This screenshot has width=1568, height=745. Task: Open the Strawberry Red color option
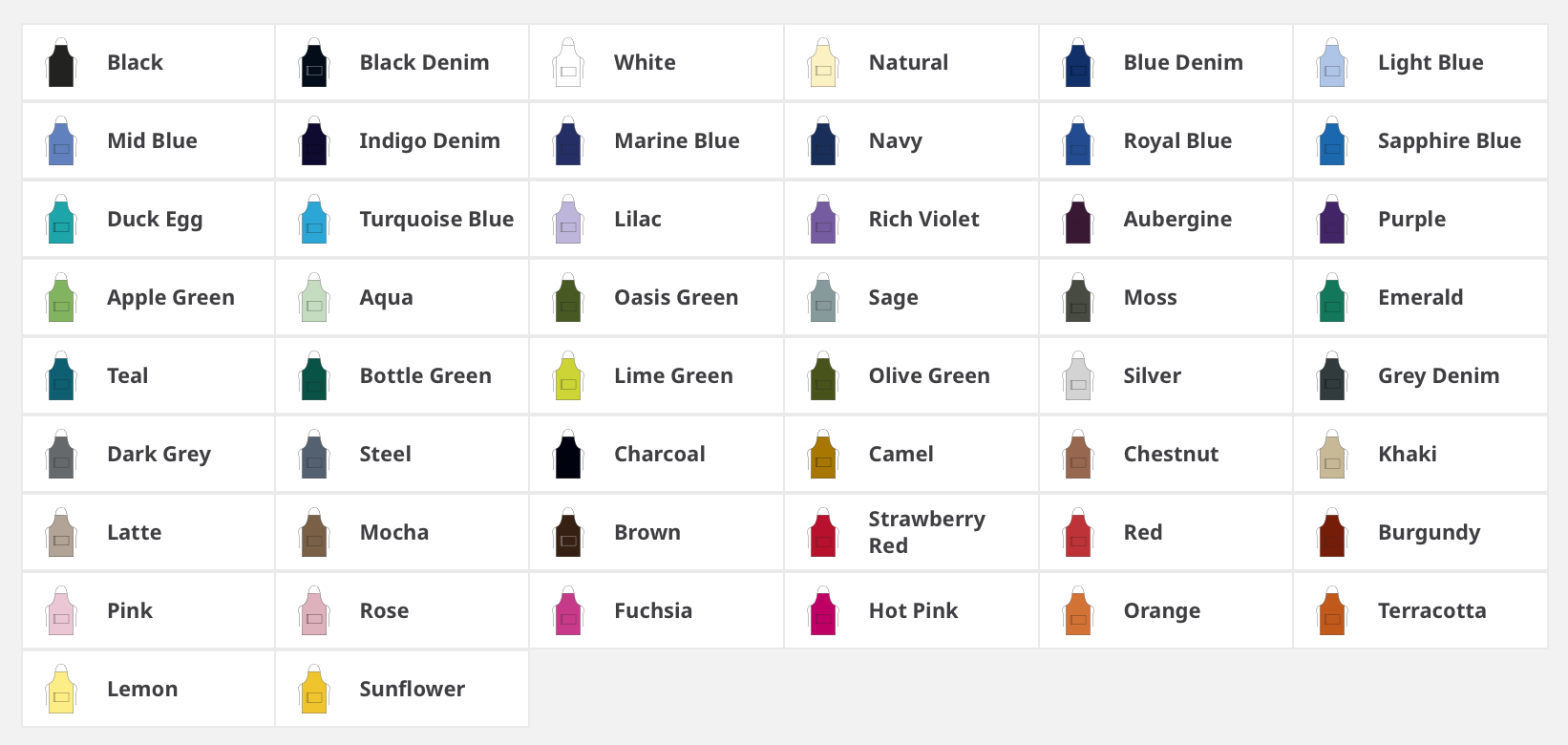click(x=823, y=532)
